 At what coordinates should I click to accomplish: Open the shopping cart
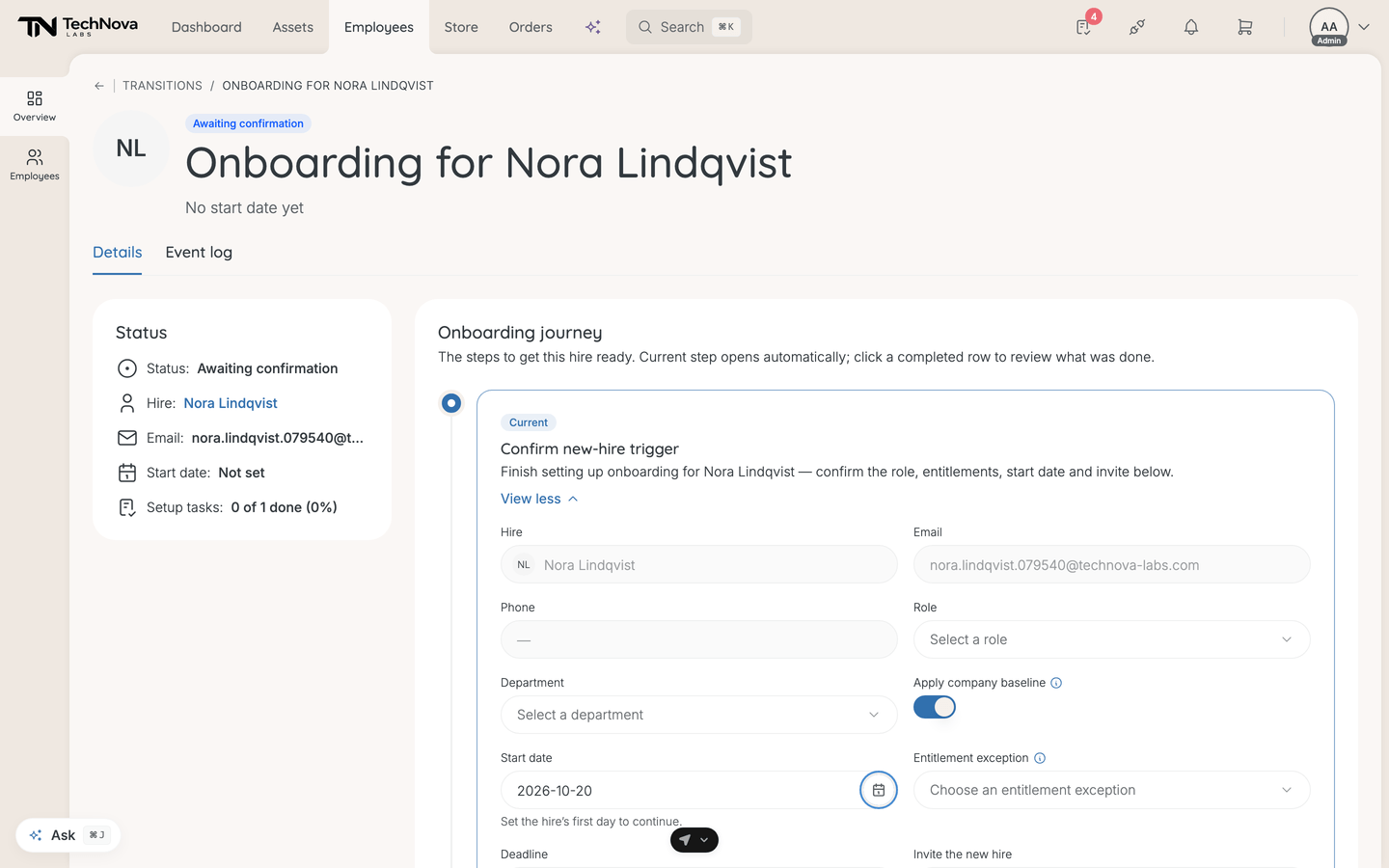click(x=1245, y=27)
